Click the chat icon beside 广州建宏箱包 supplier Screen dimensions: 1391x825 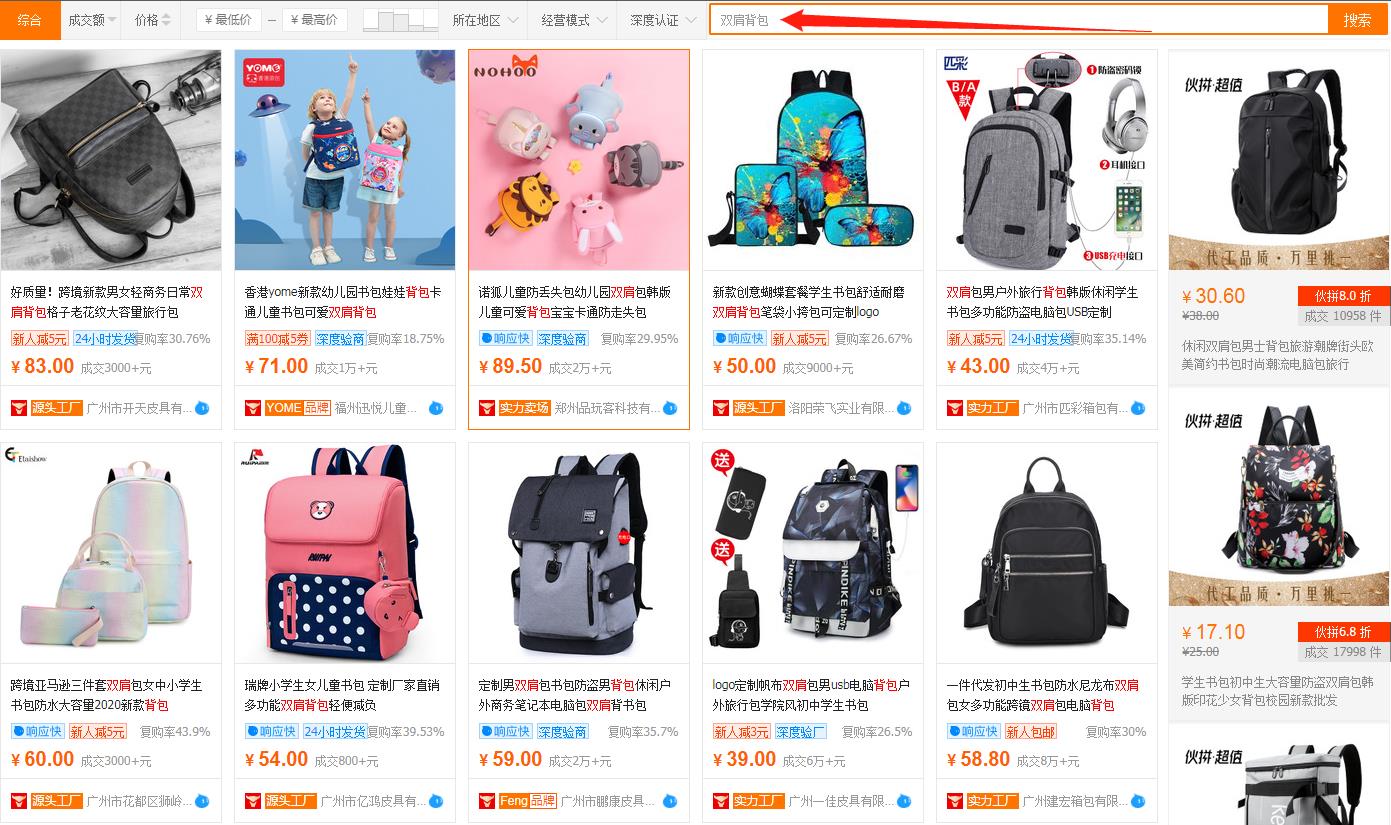[x=1138, y=801]
